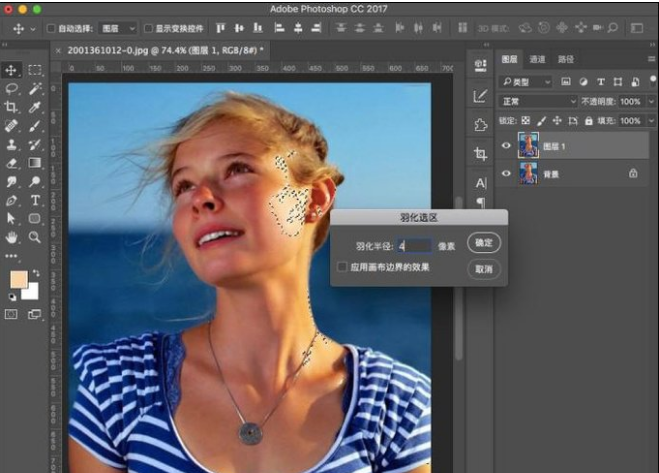Screen dimensions: 659x473
Task: Switch to the 路径 tab
Action: tap(566, 60)
